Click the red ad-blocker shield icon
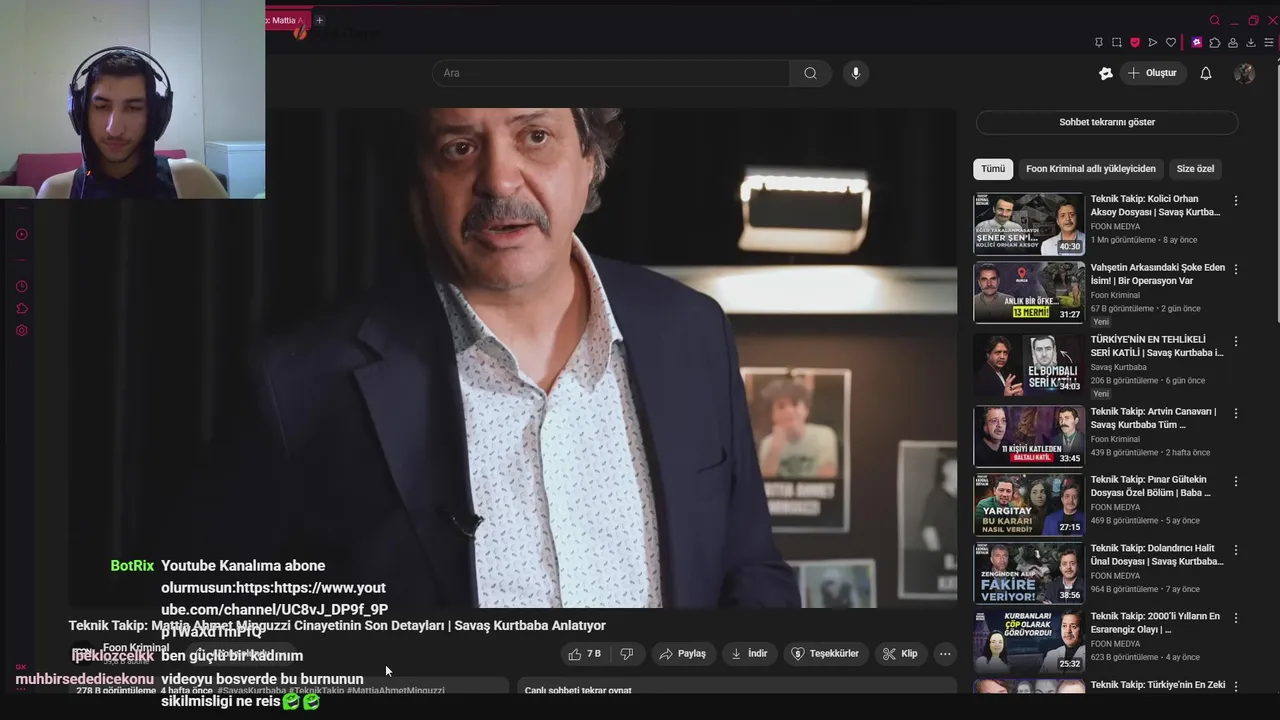1280x720 pixels. (1135, 43)
